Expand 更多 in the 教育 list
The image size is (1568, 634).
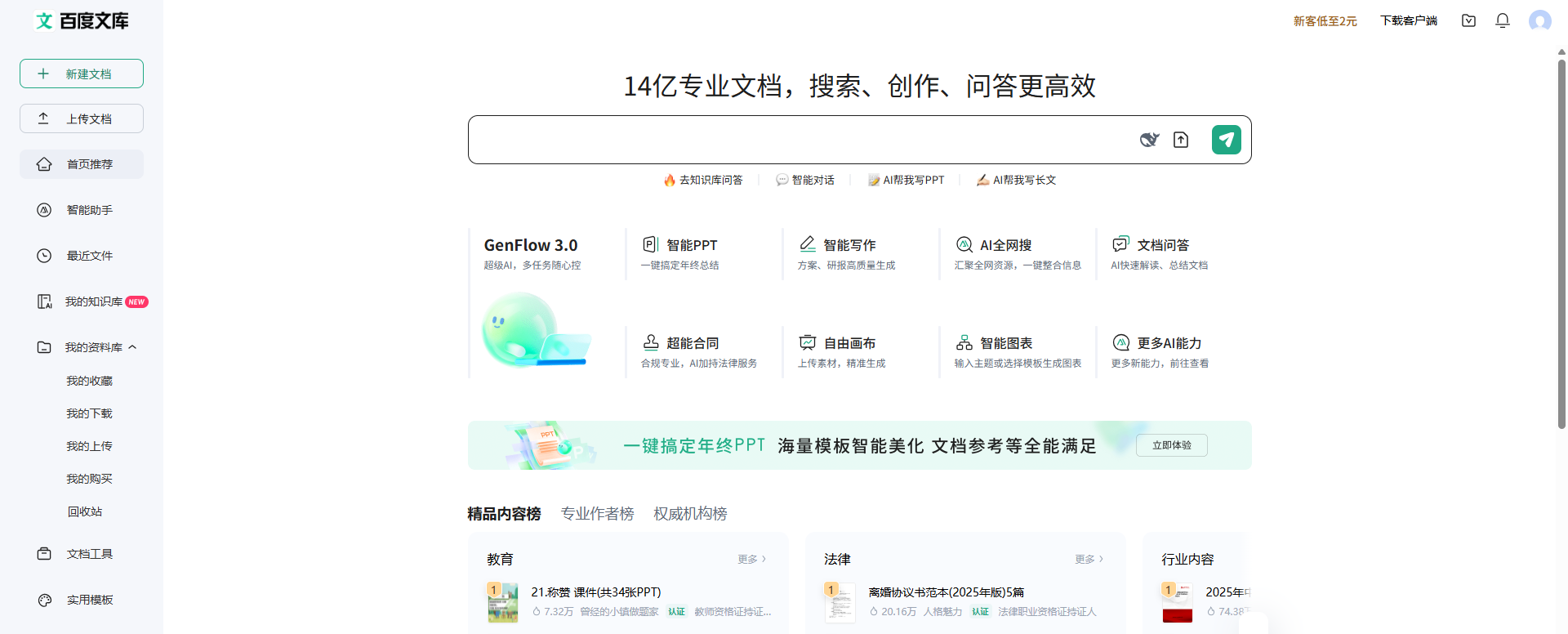point(751,559)
